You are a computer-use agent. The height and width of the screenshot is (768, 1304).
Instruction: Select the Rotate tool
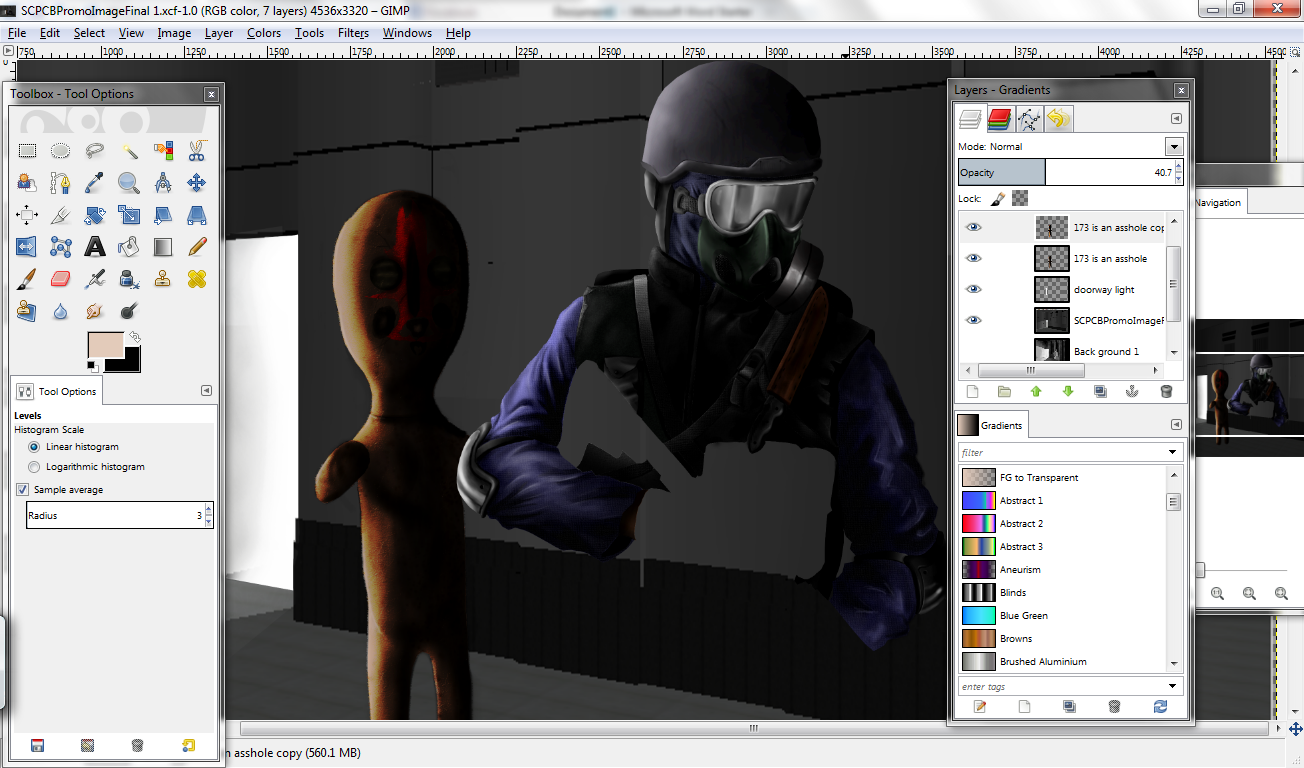click(95, 215)
